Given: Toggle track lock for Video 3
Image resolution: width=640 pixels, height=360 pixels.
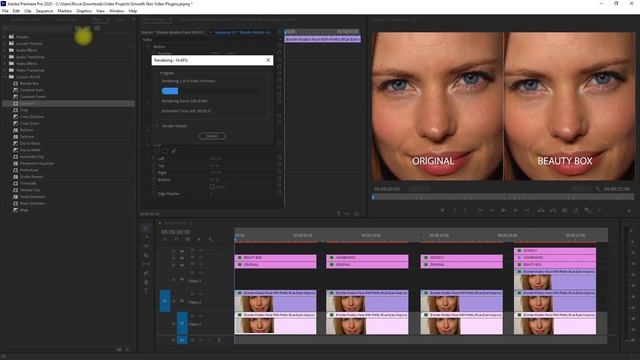Looking at the screenshot, I should (173, 280).
